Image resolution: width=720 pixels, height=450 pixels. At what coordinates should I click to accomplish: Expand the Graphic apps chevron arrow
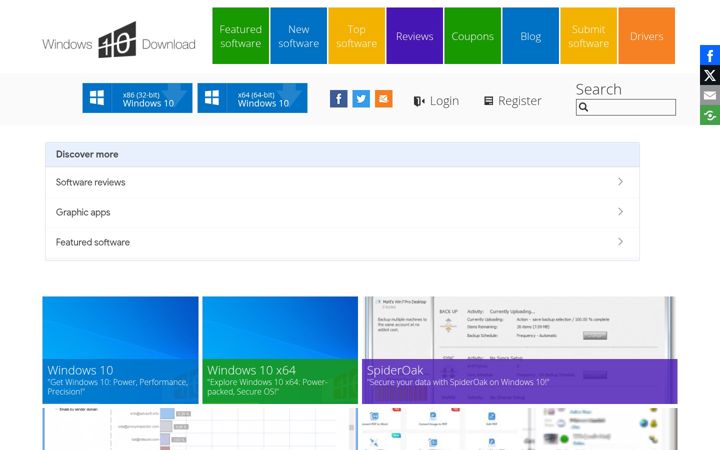(620, 212)
